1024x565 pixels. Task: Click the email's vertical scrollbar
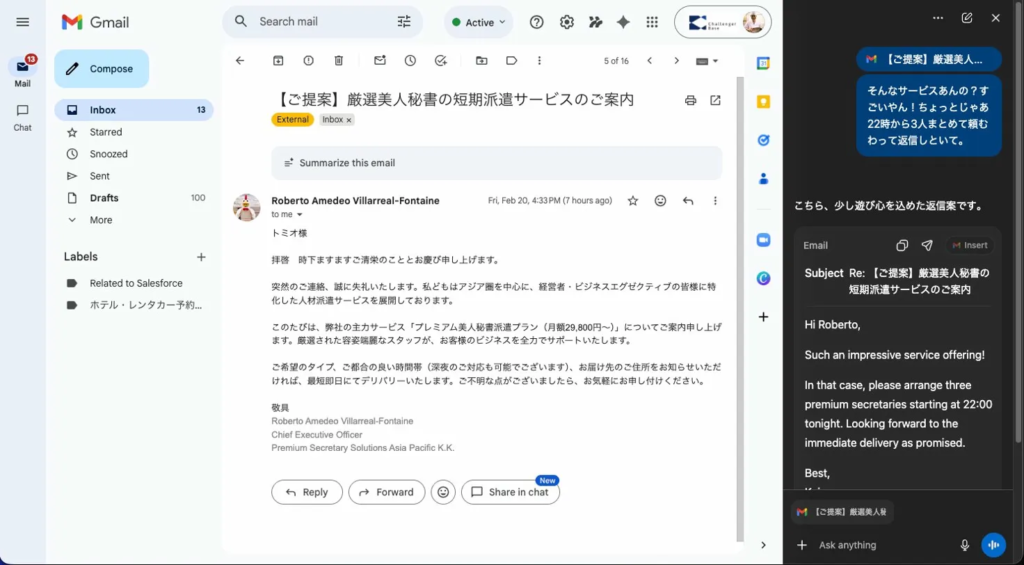pyautogui.click(x=740, y=300)
